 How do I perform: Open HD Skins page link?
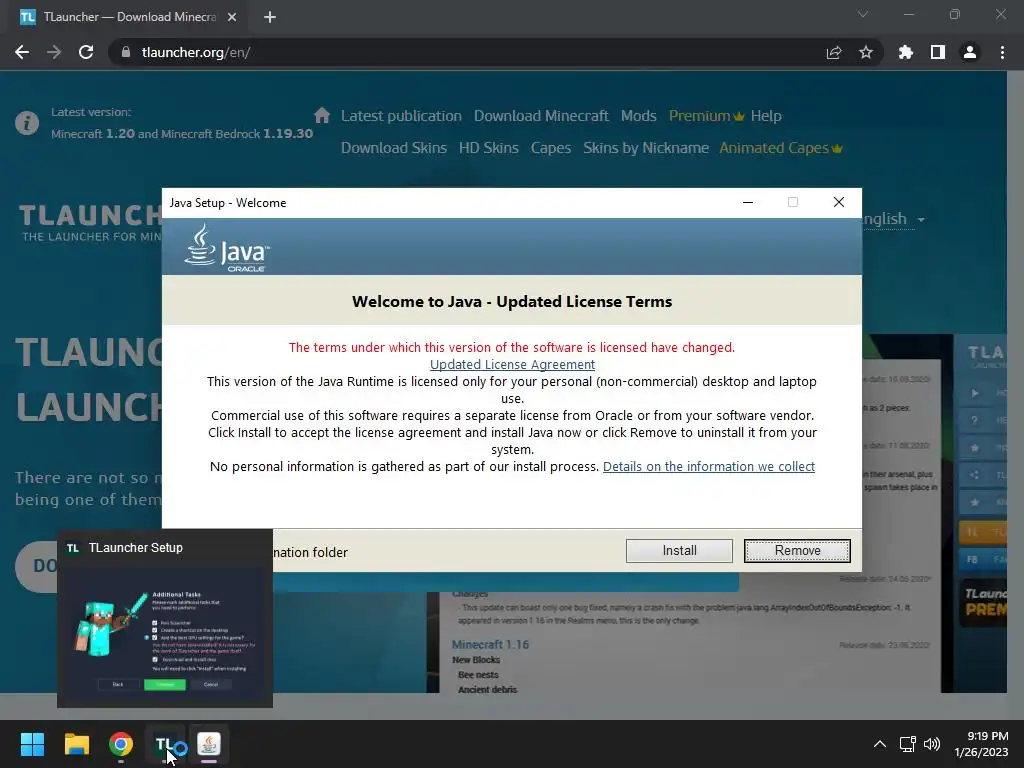[488, 148]
